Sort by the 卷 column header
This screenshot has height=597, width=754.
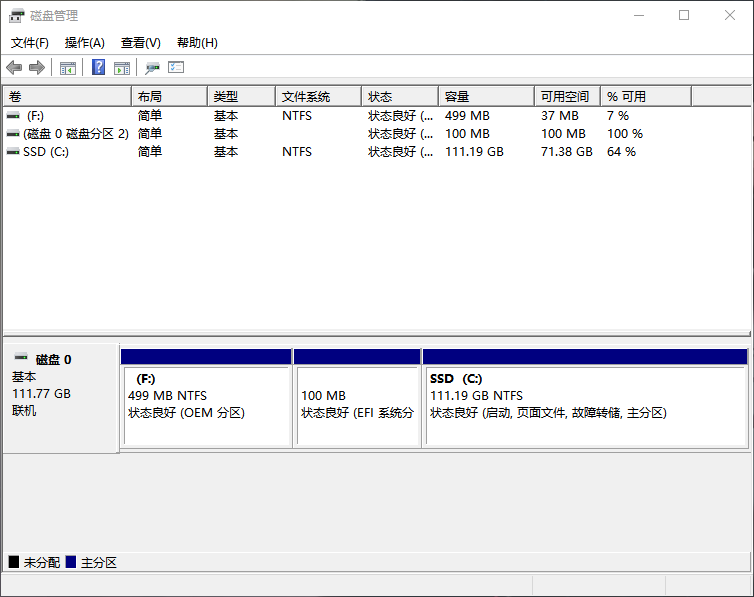pyautogui.click(x=67, y=97)
